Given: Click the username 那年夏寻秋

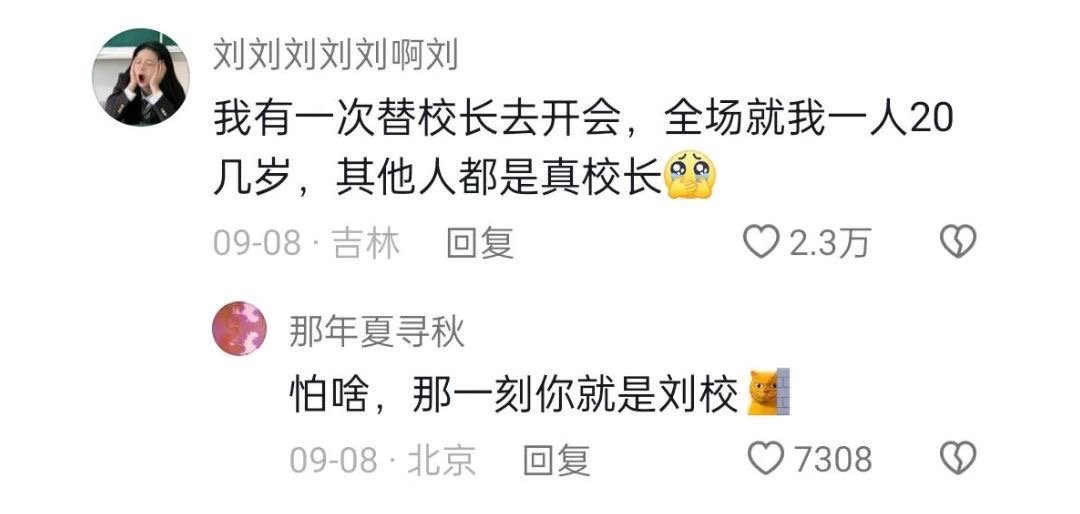Looking at the screenshot, I should click(377, 333).
